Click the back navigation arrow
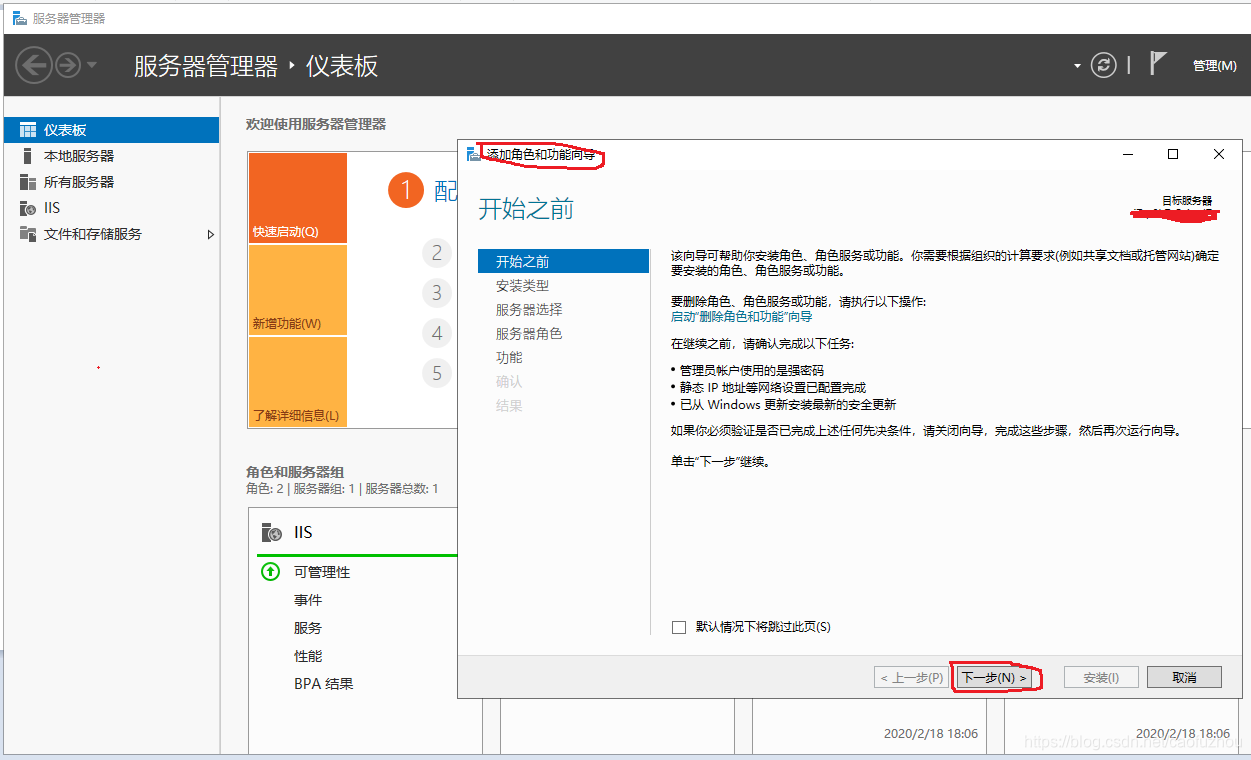Viewport: 1251px width, 760px height. (33, 65)
